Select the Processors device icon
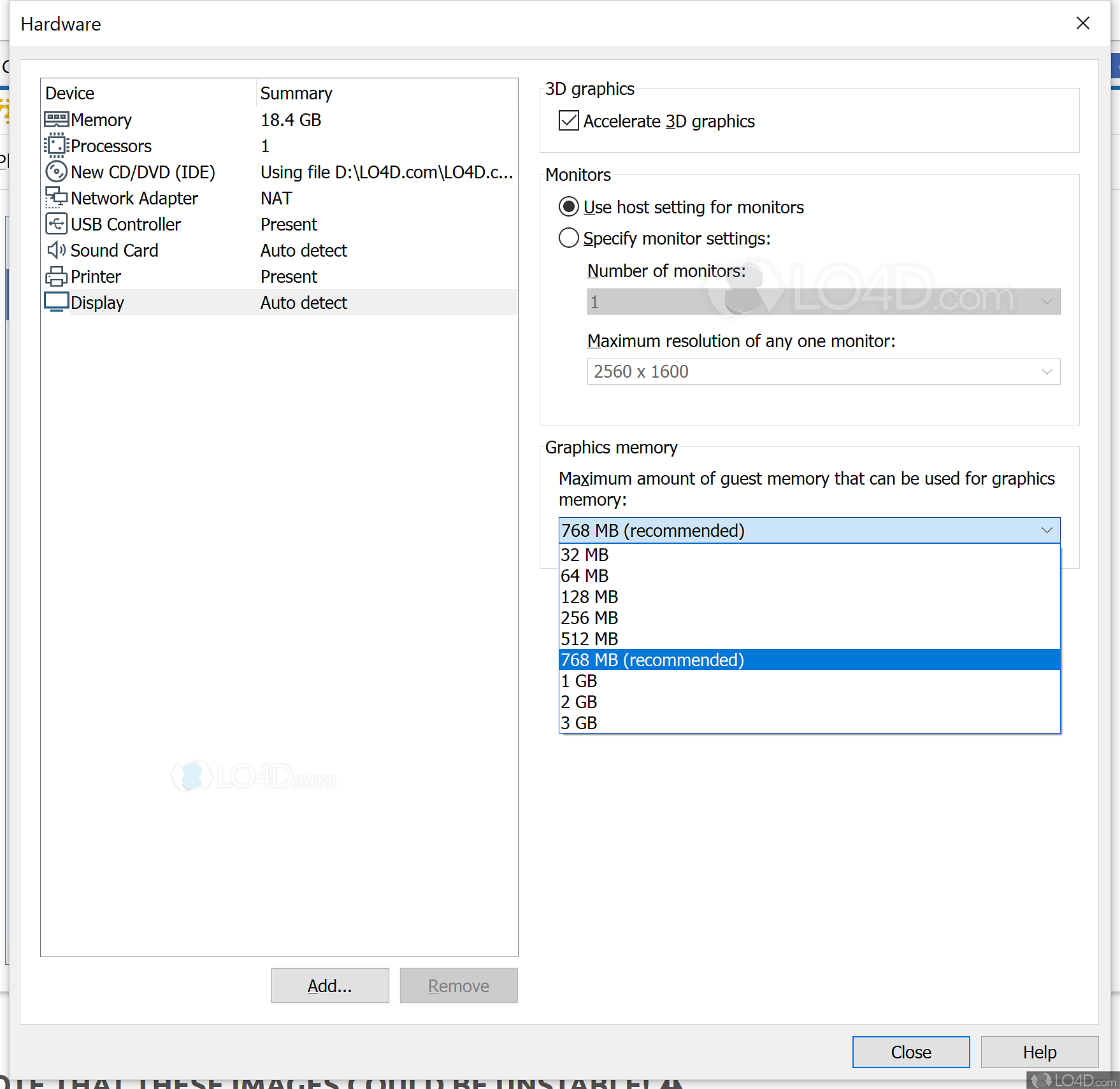1120x1089 pixels. click(56, 146)
